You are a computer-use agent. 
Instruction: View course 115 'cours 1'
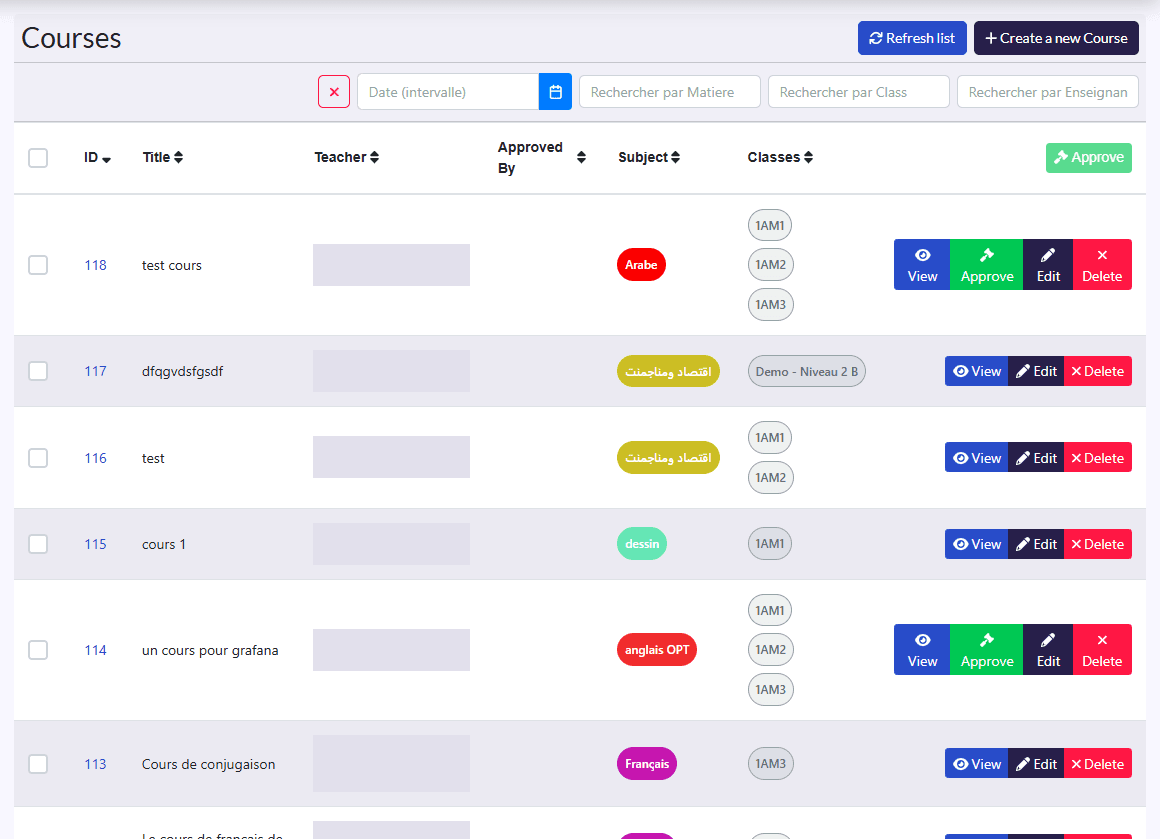[977, 544]
